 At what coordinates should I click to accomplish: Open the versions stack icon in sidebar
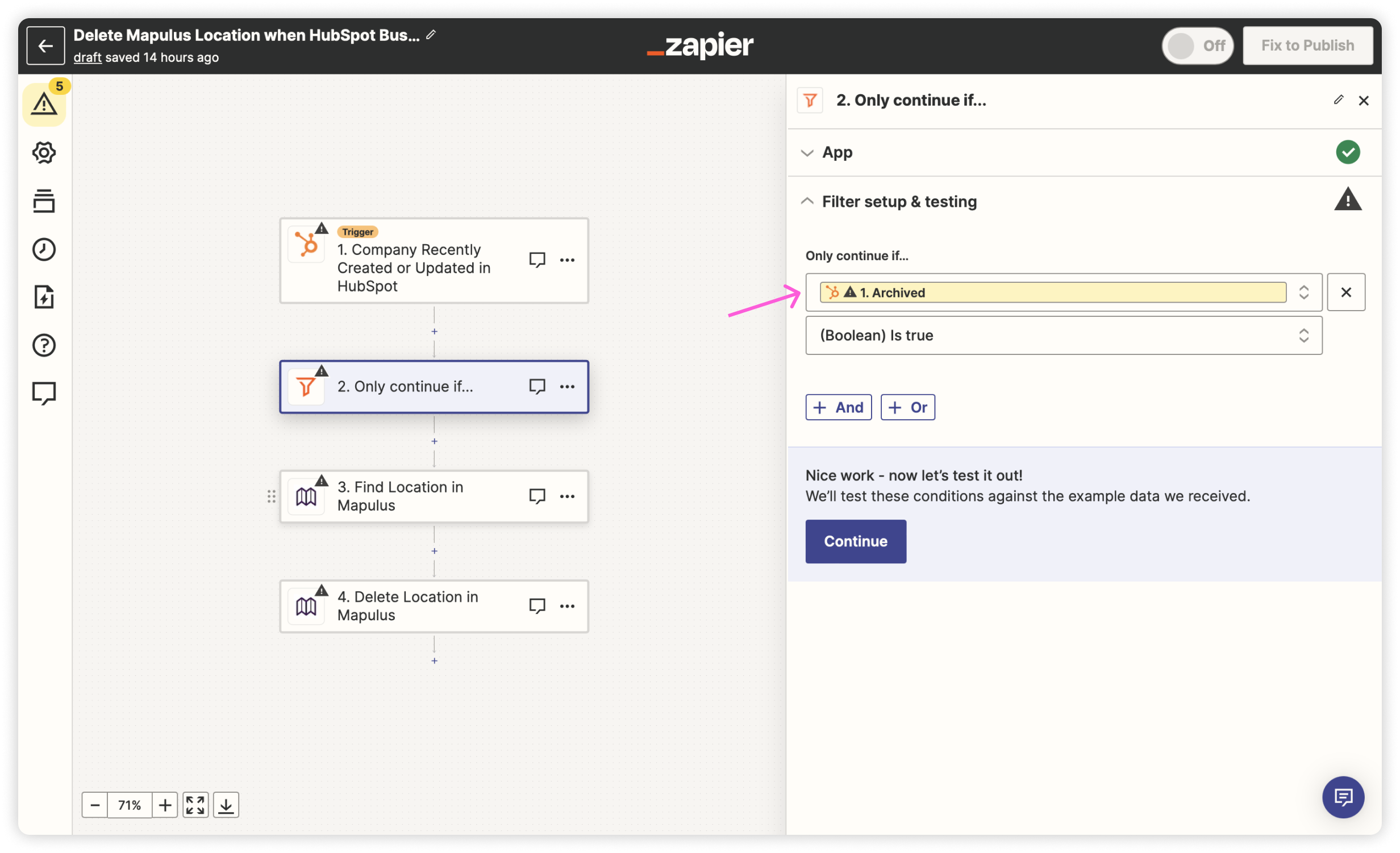coord(44,201)
